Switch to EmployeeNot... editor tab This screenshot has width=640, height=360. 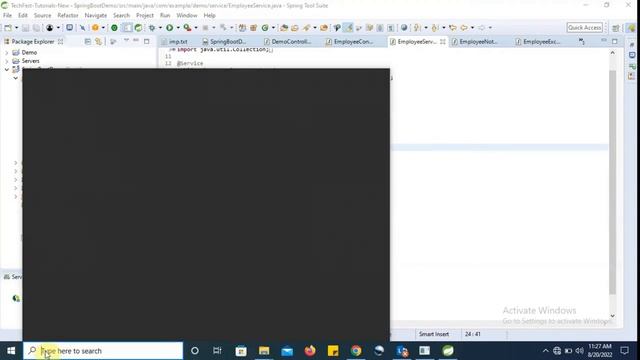tap(478, 42)
